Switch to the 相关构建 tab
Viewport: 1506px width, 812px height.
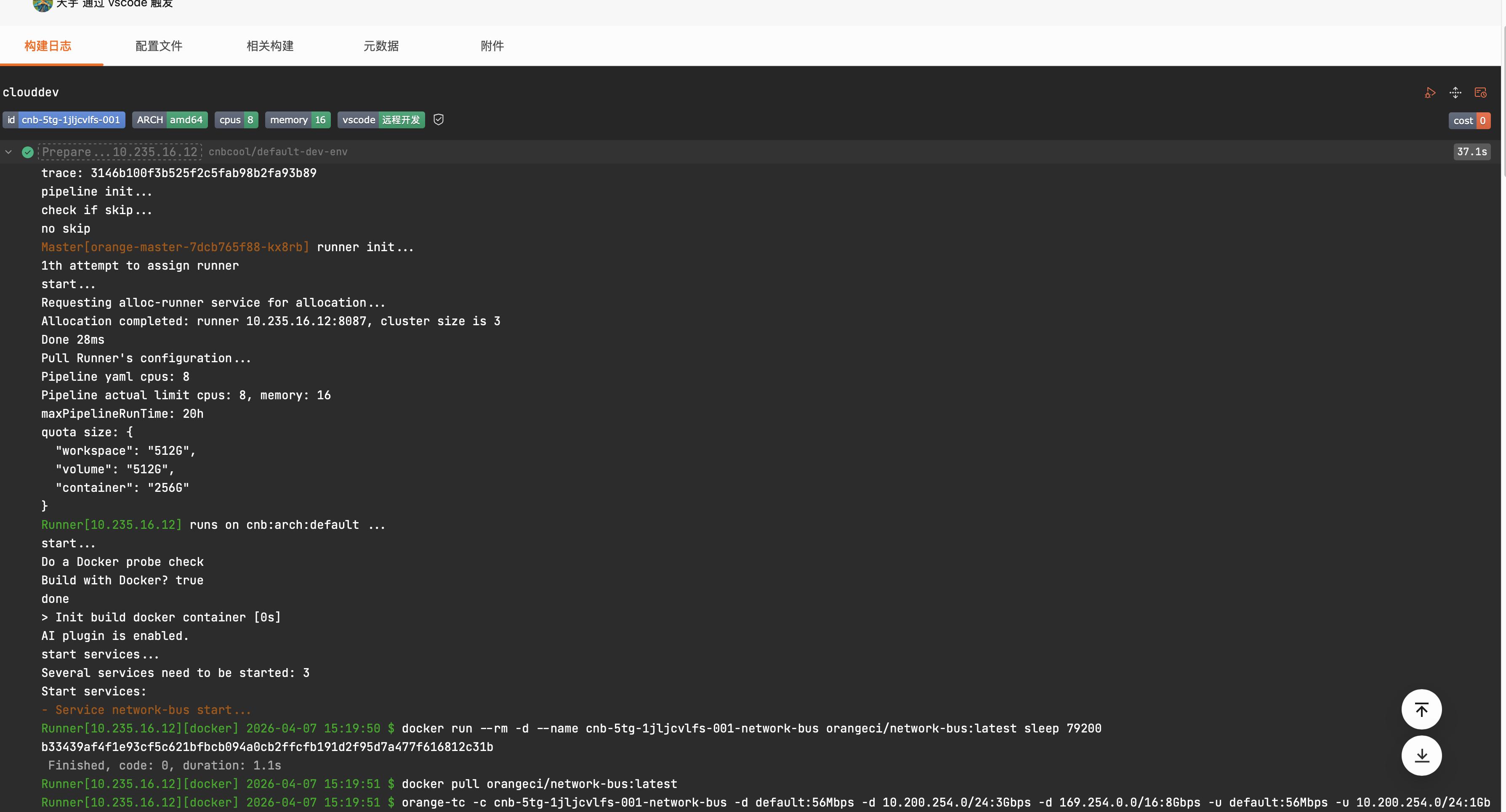pyautogui.click(x=269, y=46)
